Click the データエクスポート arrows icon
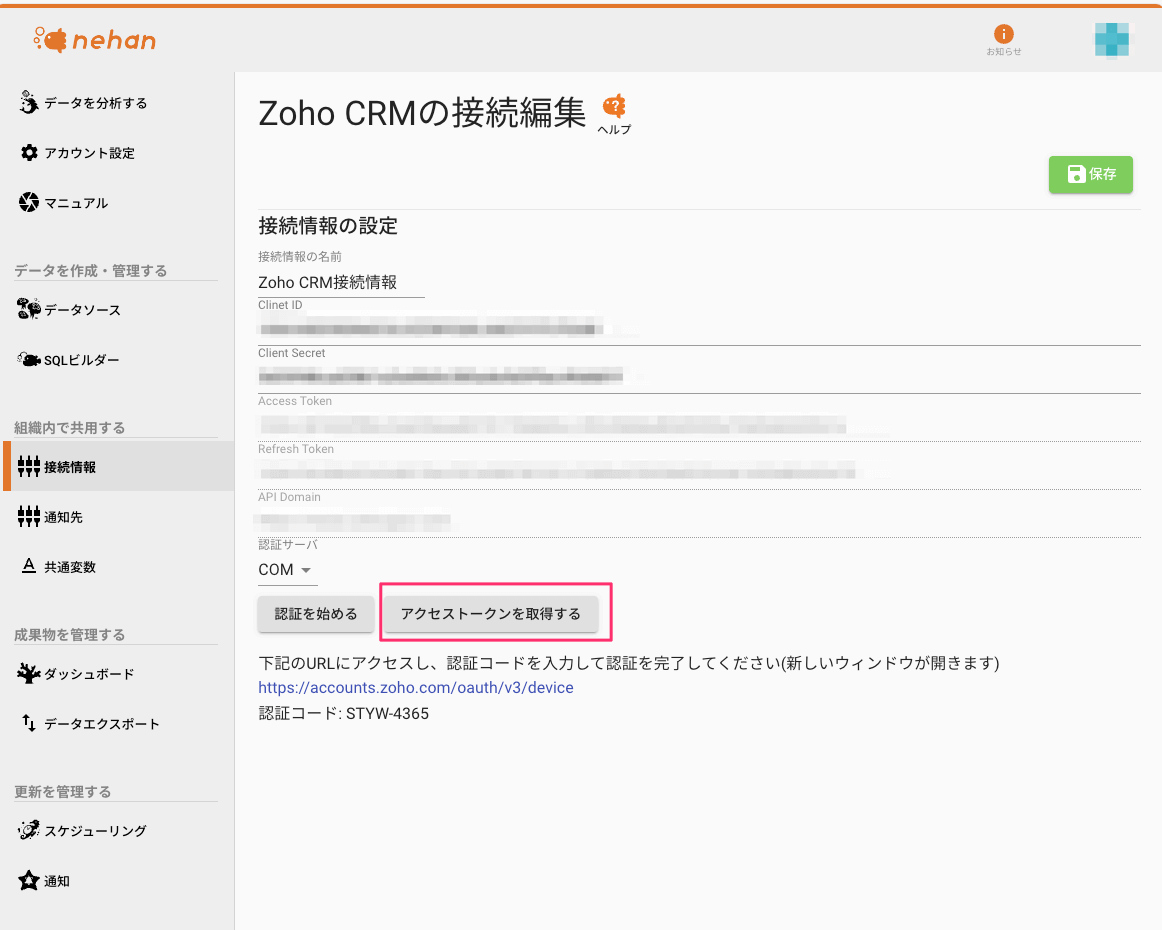 pos(29,723)
